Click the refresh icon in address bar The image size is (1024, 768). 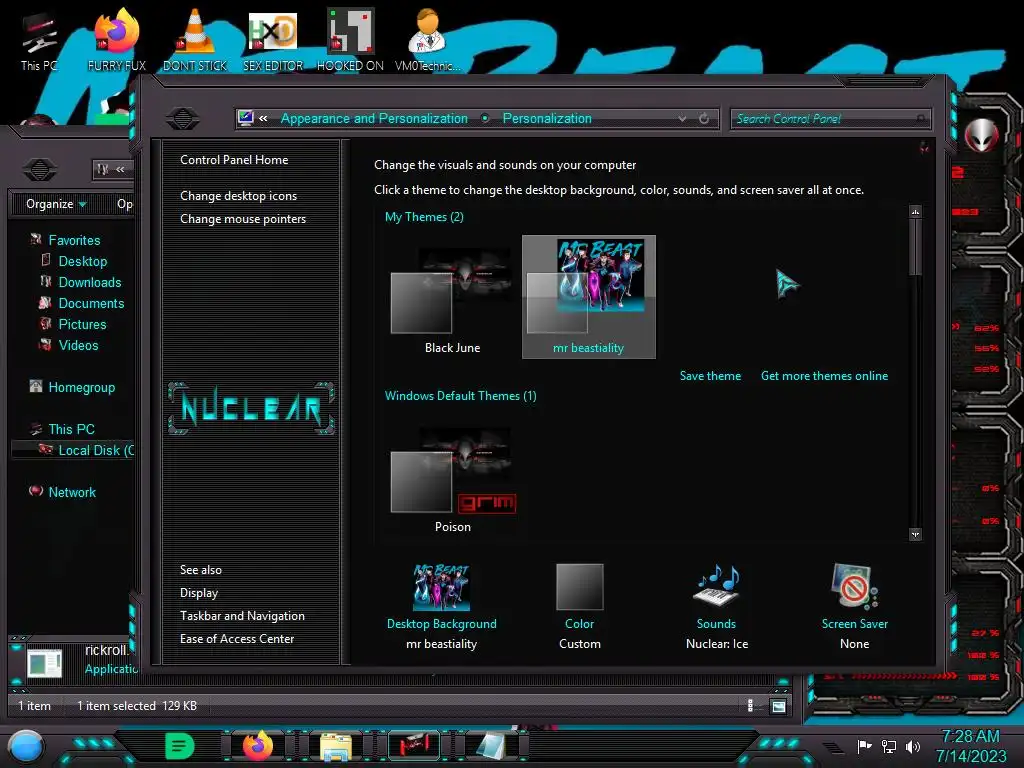click(x=704, y=119)
